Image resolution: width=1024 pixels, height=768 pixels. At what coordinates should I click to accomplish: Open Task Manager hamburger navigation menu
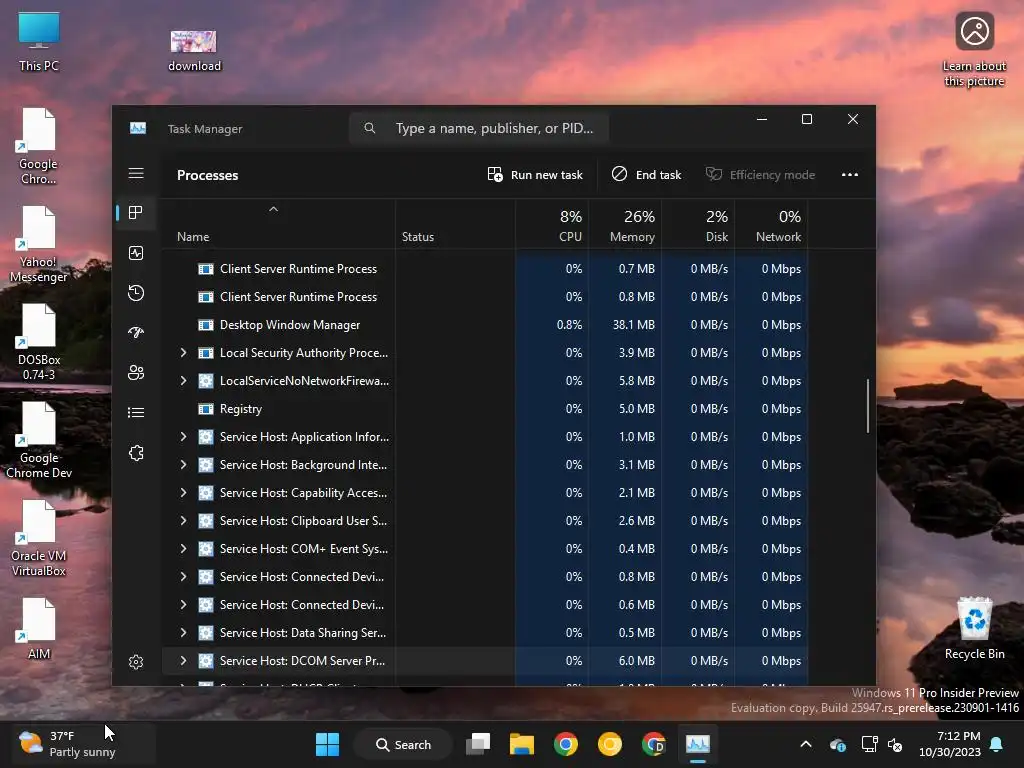(x=136, y=174)
